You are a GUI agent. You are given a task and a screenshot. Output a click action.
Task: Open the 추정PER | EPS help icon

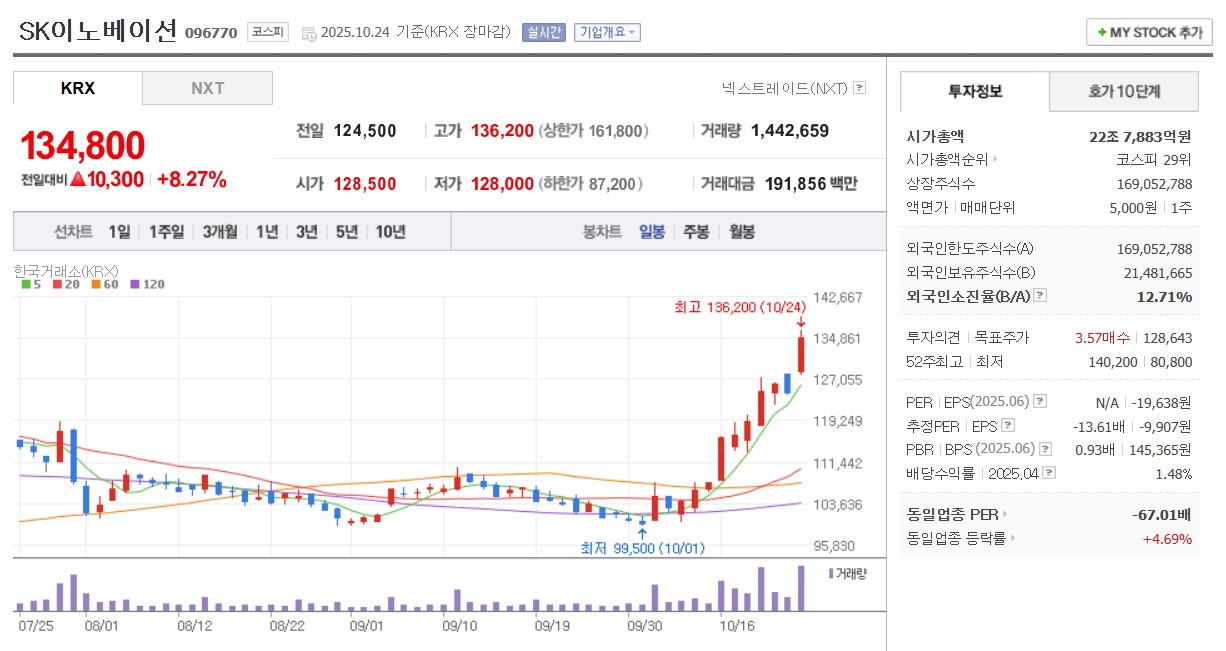[1007, 426]
